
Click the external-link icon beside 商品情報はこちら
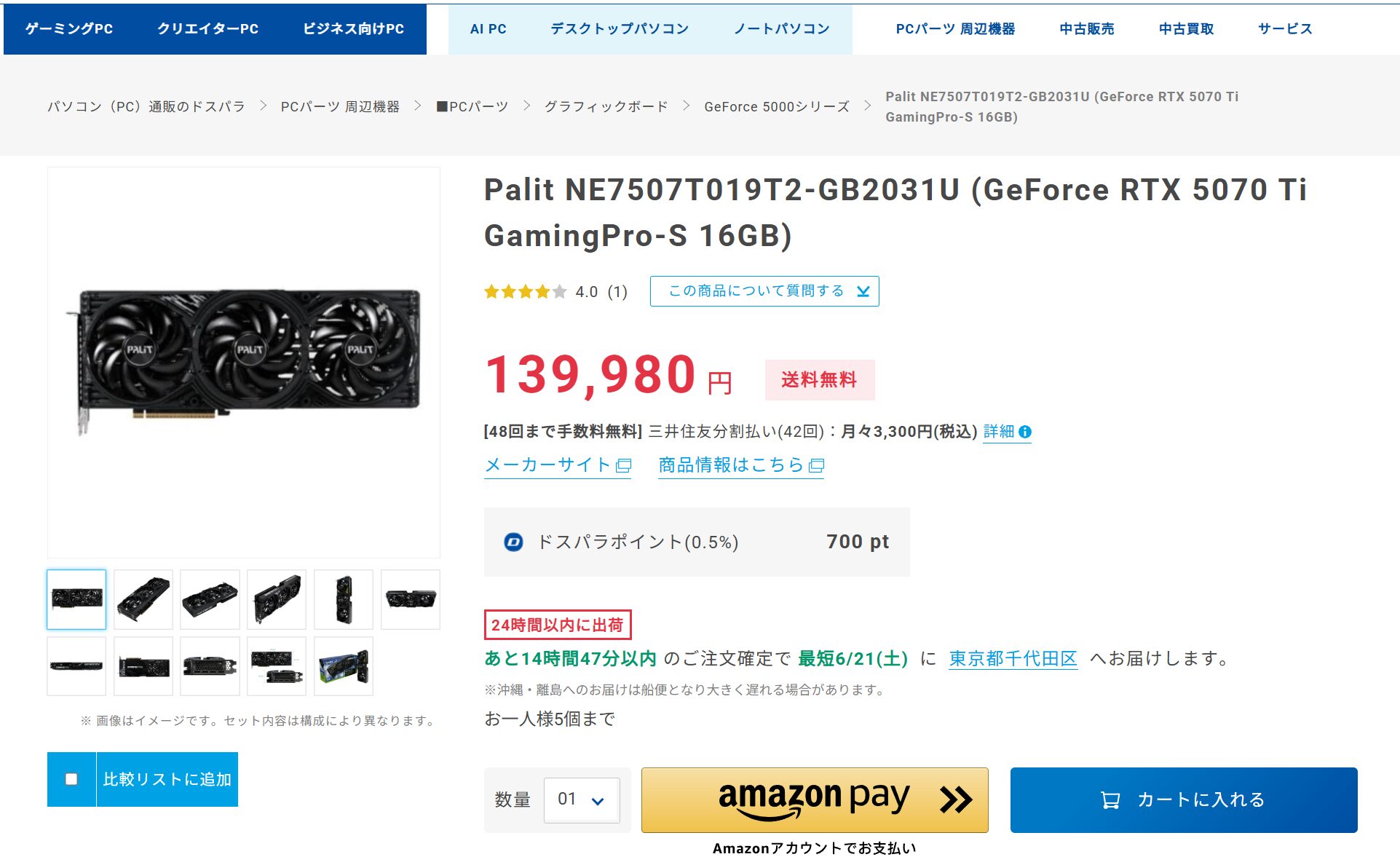pos(817,466)
